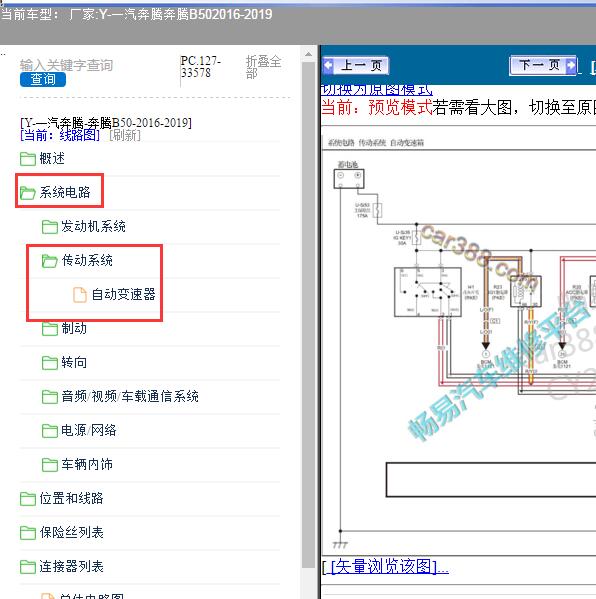Open the 电源/网络 folder icon
This screenshot has height=599, width=596.
(50, 431)
